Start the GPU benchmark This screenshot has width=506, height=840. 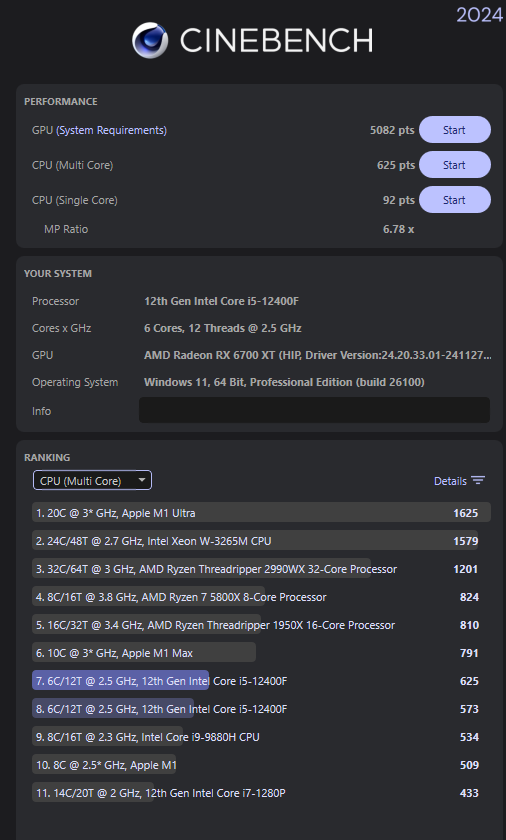click(455, 130)
